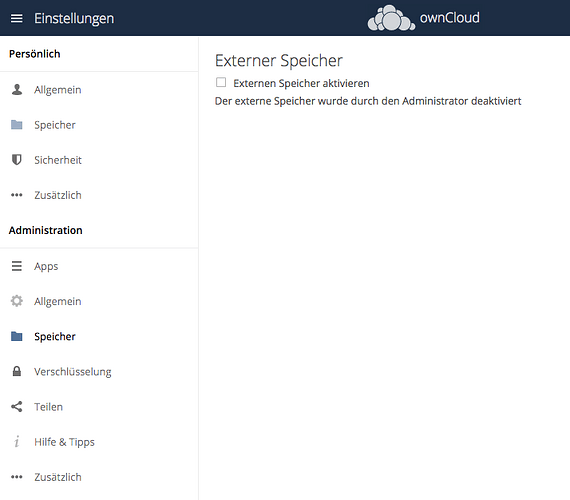Click the padlock icon for Verschlüsselung
The image size is (570, 500).
[x=17, y=371]
